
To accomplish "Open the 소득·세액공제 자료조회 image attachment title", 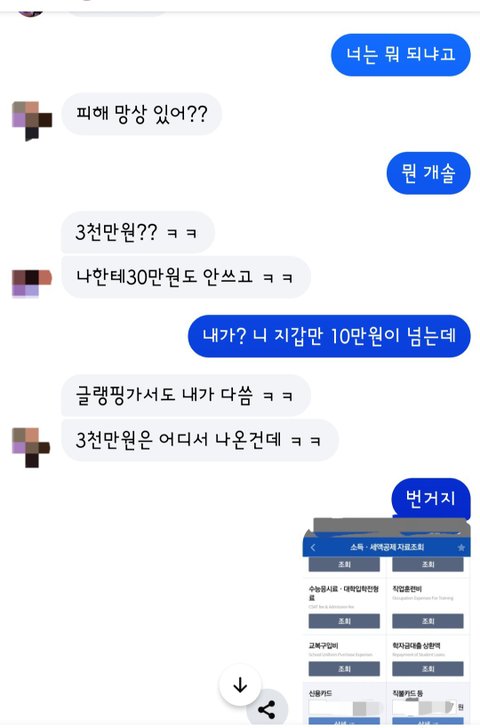I will pyautogui.click(x=387, y=547).
